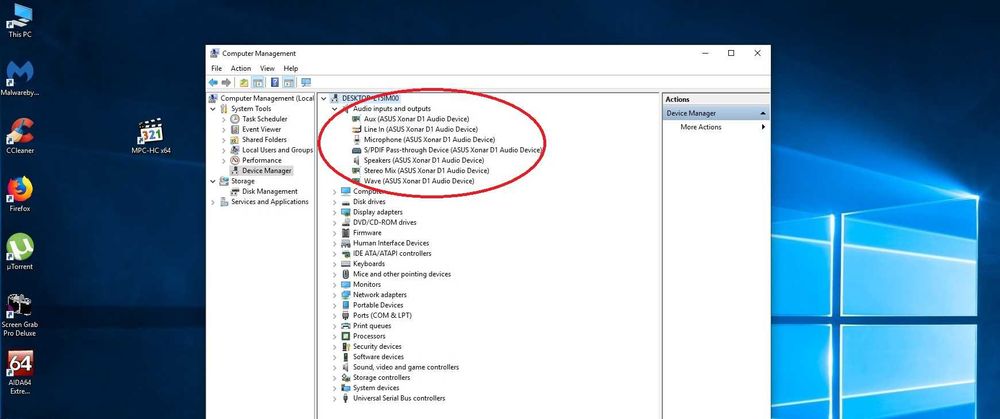Expand the Network adapters category chevron
The width and height of the screenshot is (1000, 419).
334,295
